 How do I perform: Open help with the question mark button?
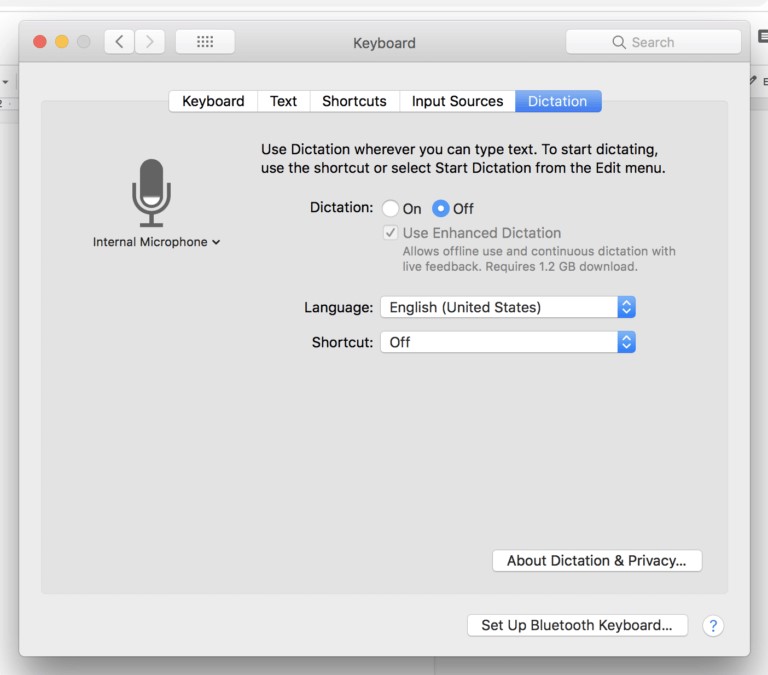click(713, 626)
